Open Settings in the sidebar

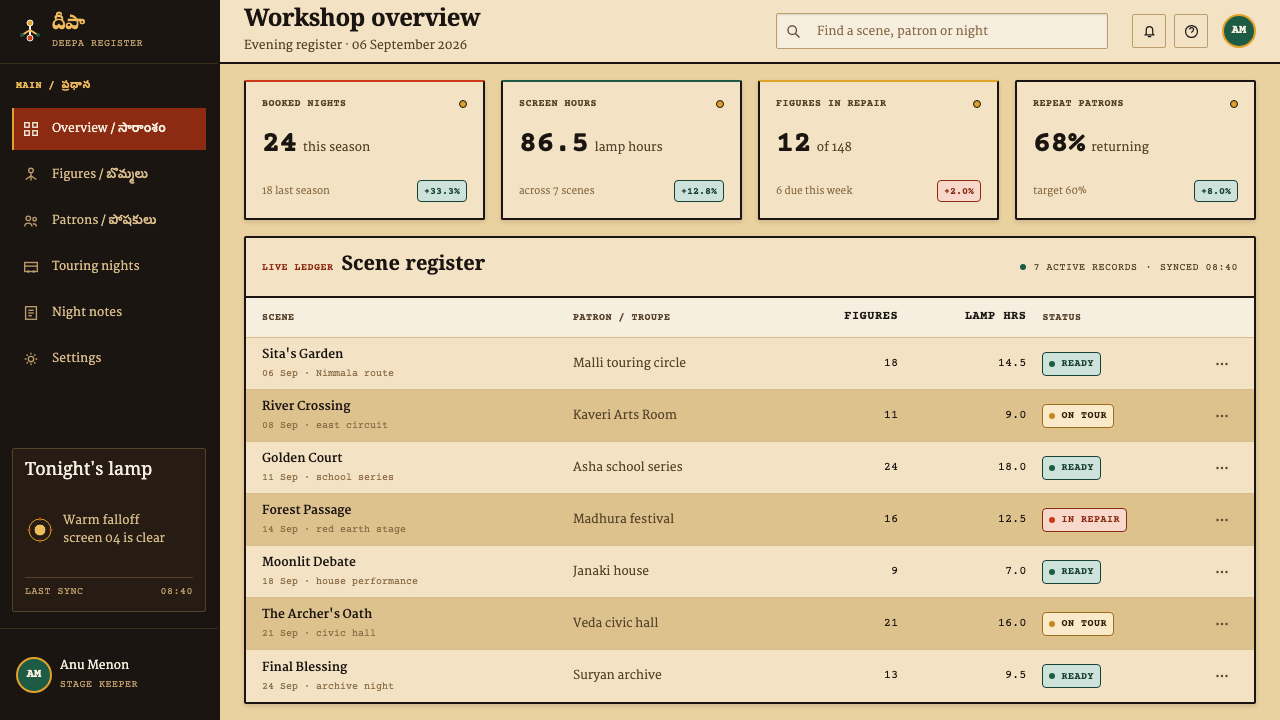(109, 359)
